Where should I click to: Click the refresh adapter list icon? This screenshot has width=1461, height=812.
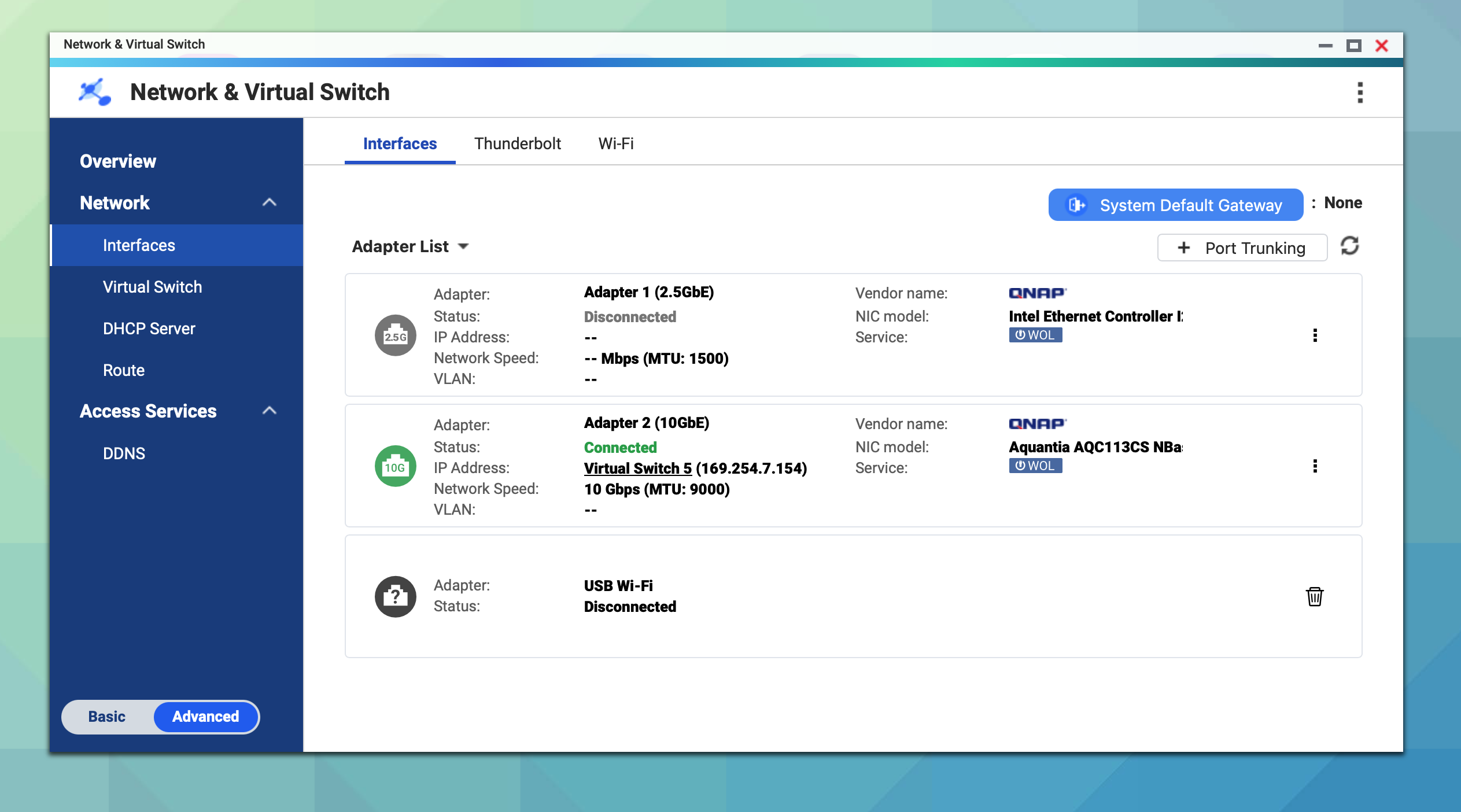1349,246
